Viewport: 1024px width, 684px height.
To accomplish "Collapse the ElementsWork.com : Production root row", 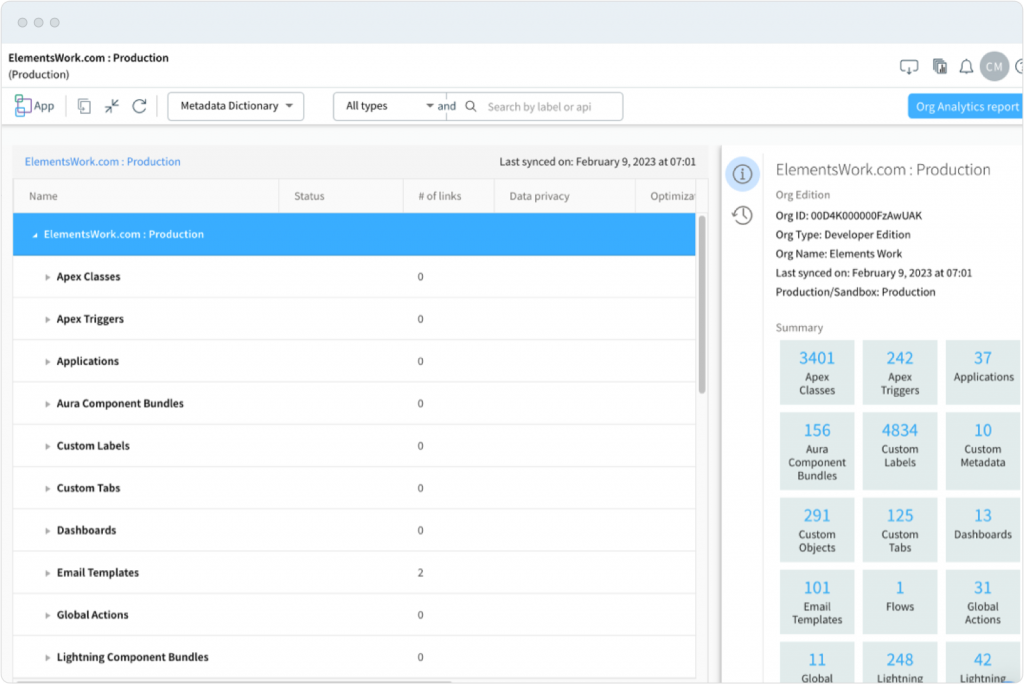I will (36, 235).
